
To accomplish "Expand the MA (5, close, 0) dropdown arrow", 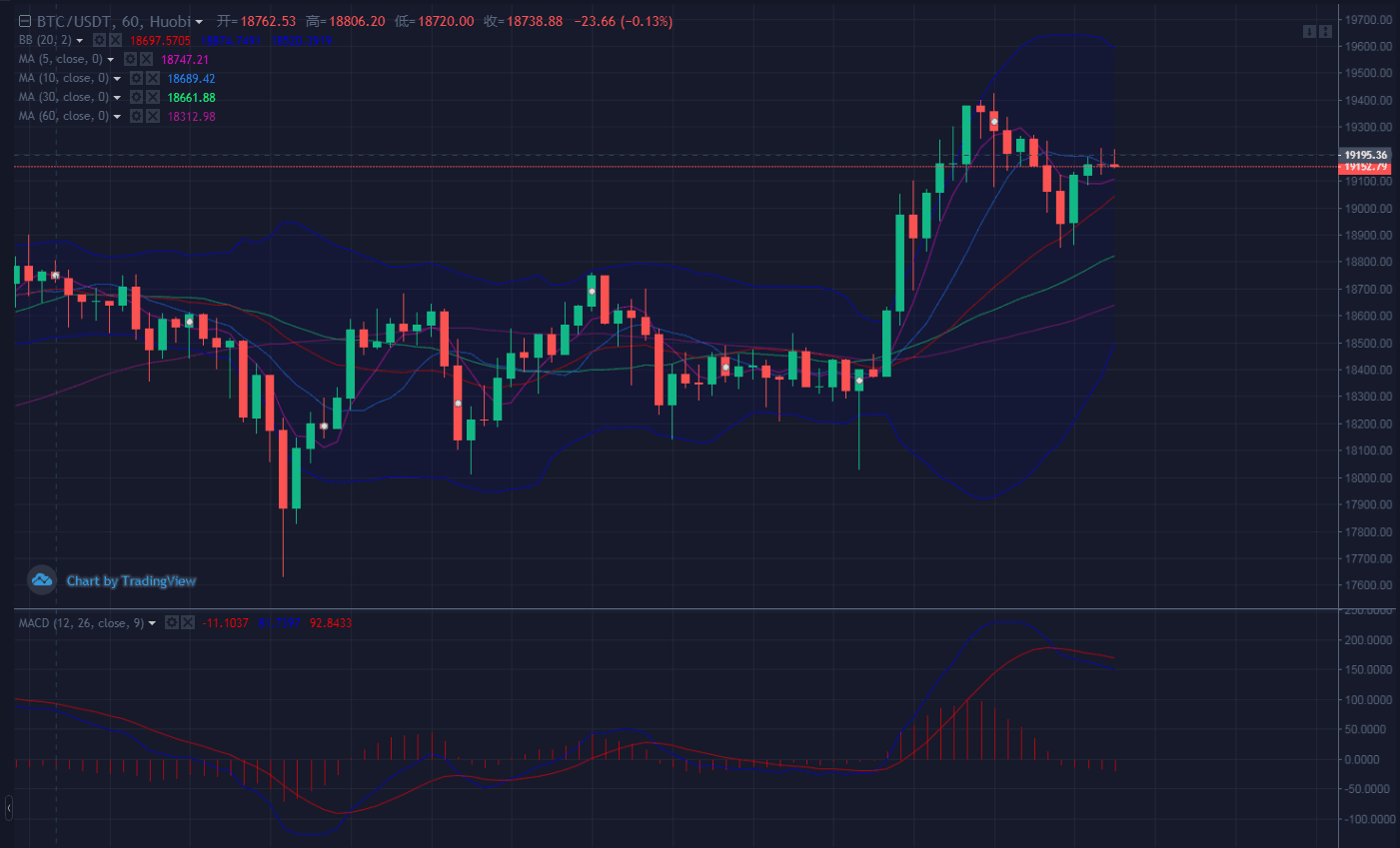I will coord(111,60).
